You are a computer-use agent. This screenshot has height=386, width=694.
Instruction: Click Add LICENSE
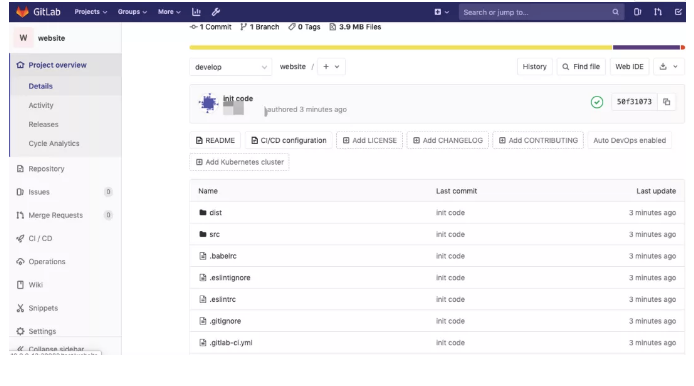coord(369,140)
